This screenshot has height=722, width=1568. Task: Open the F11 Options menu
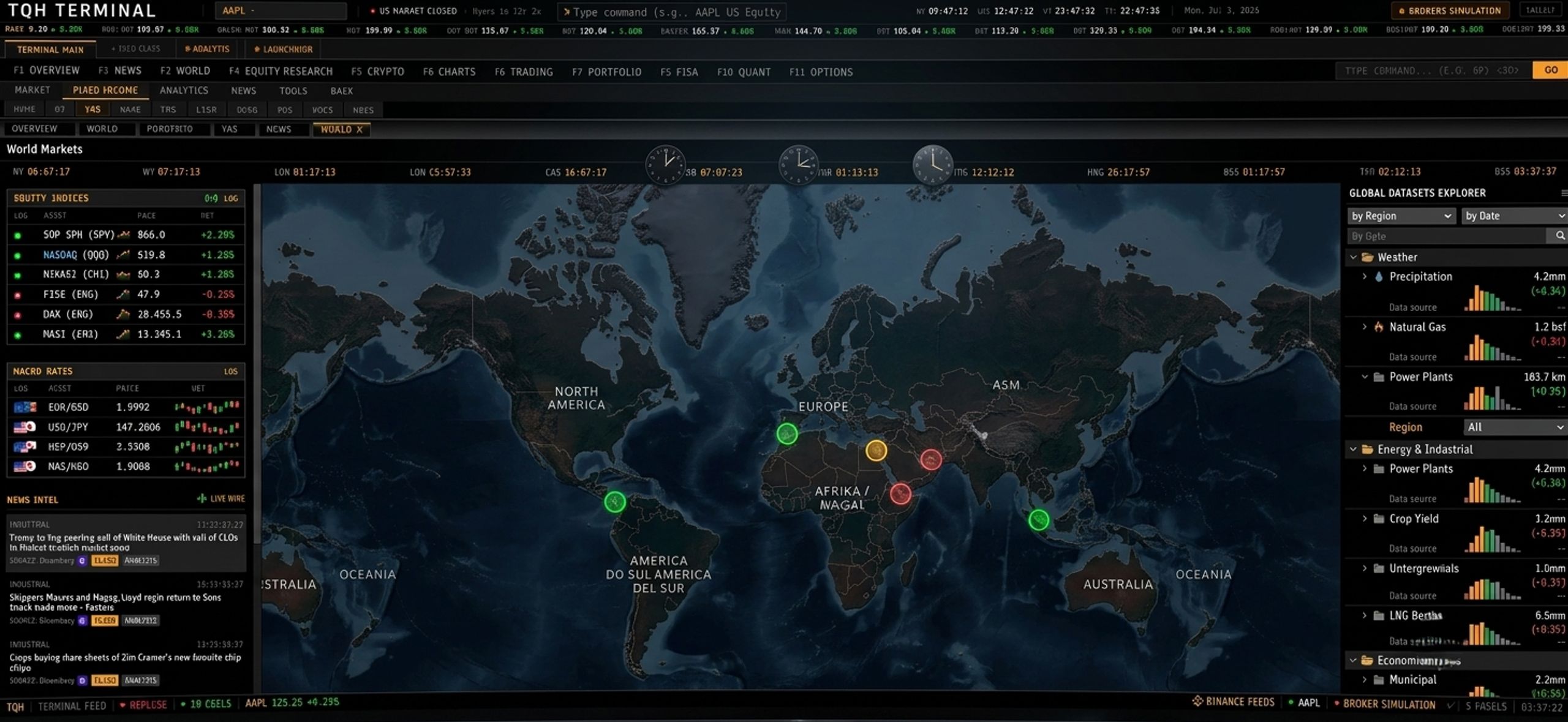tap(821, 72)
